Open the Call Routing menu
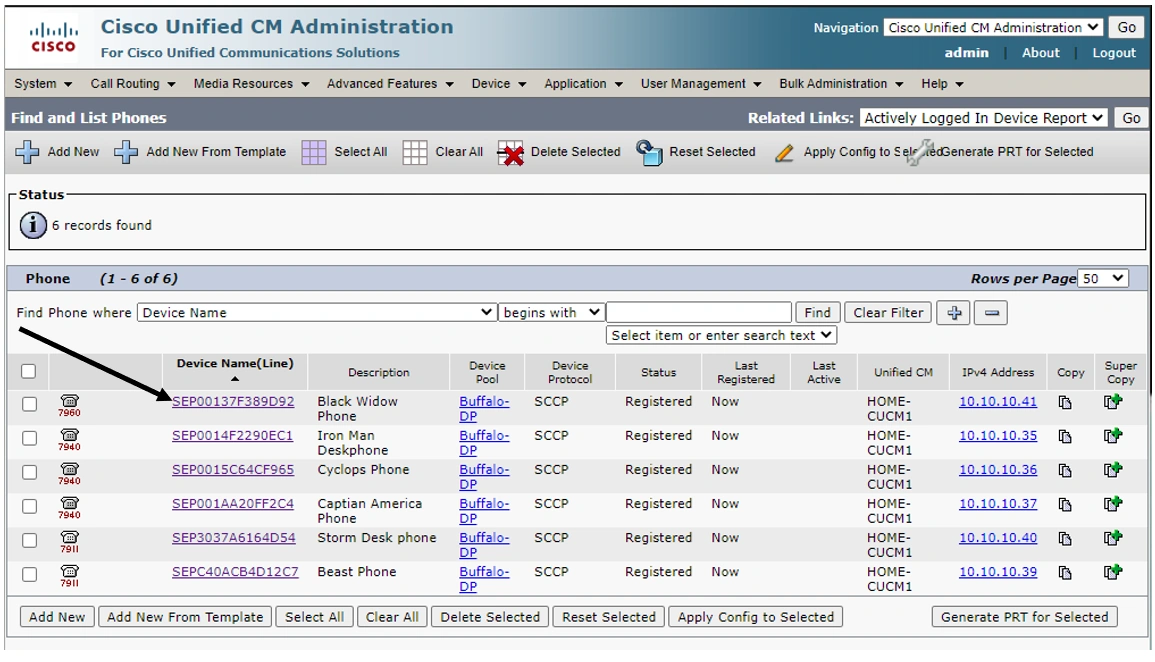The height and width of the screenshot is (662, 1155). click(x=133, y=84)
